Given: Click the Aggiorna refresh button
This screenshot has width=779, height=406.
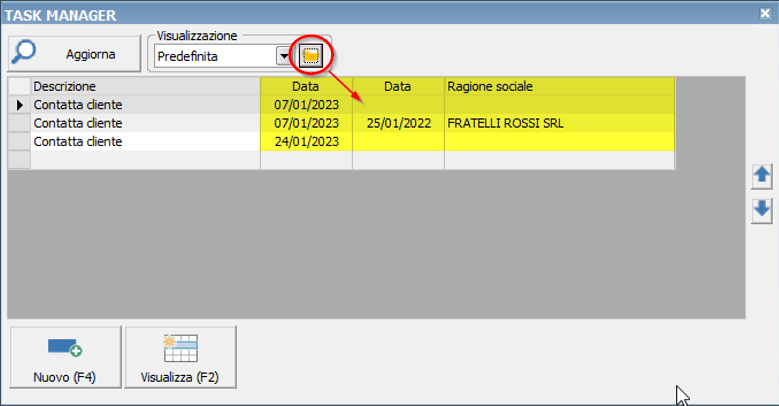Looking at the screenshot, I should point(76,53).
